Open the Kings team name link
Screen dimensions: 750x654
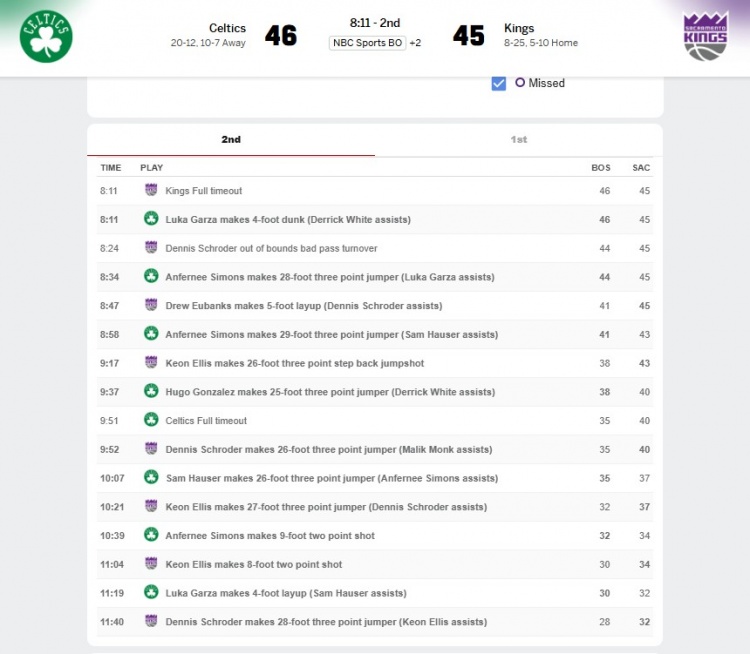519,28
